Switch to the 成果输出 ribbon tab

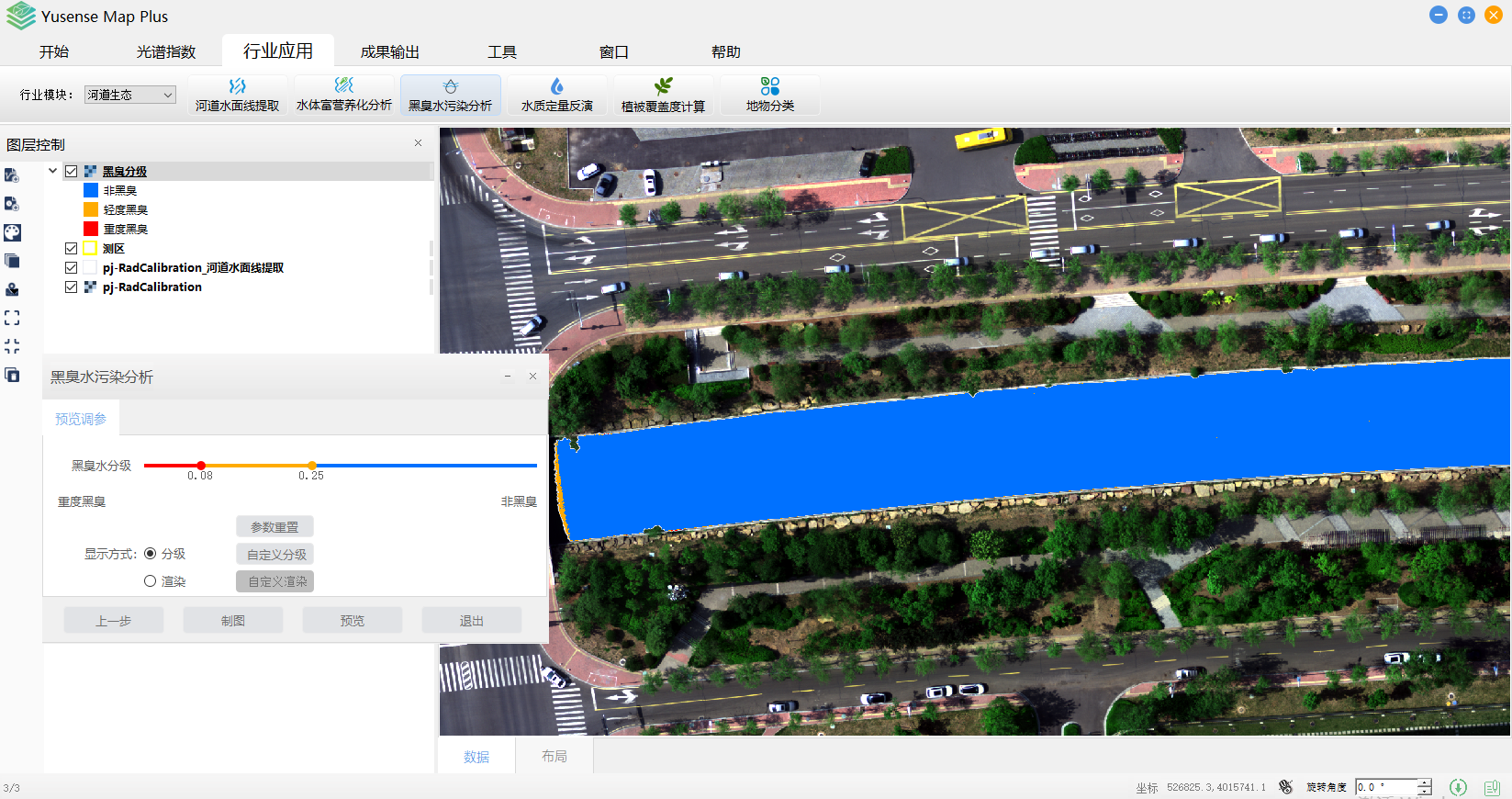389,52
